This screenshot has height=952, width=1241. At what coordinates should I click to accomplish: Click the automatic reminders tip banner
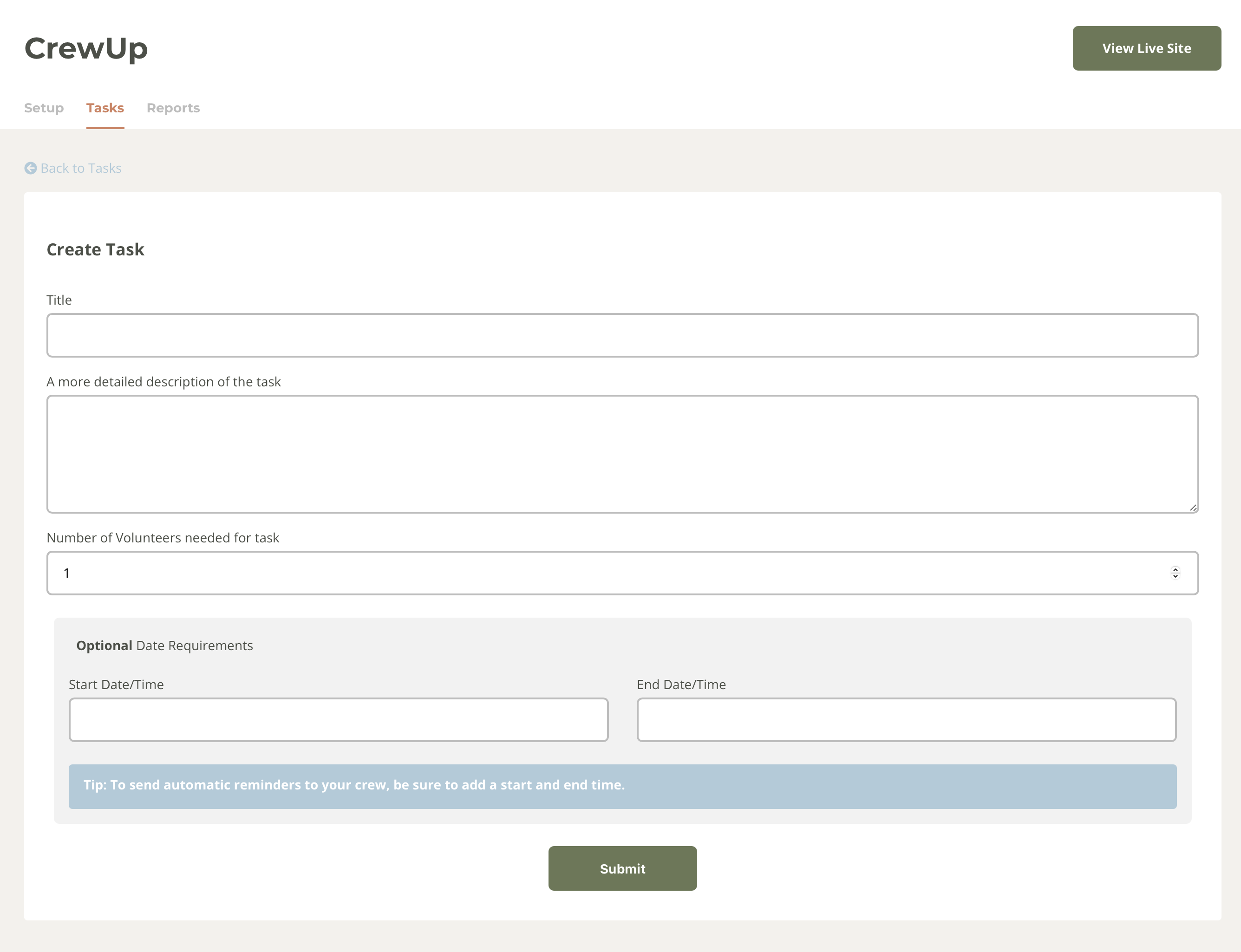pos(622,786)
